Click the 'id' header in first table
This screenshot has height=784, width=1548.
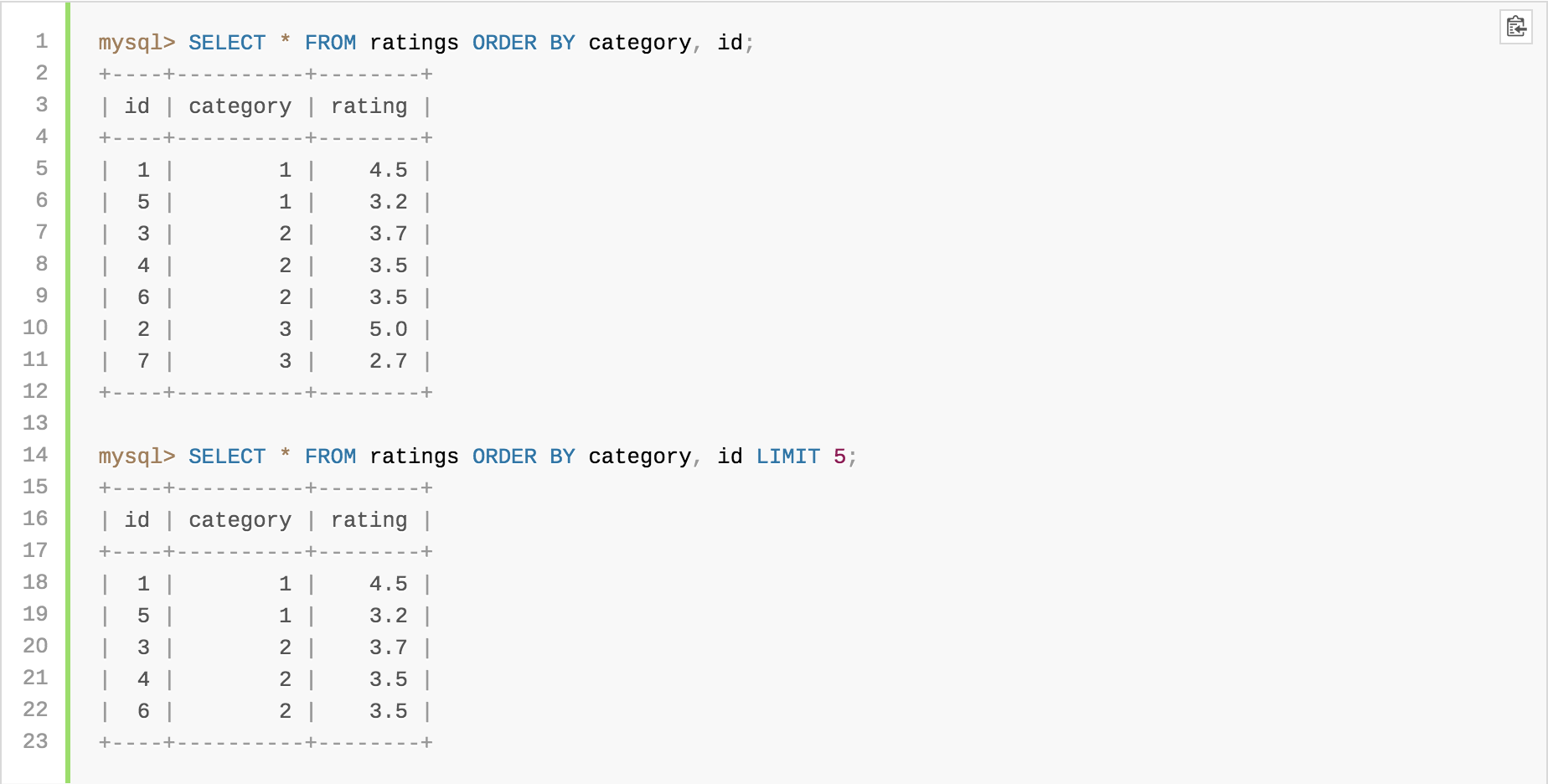tap(137, 106)
